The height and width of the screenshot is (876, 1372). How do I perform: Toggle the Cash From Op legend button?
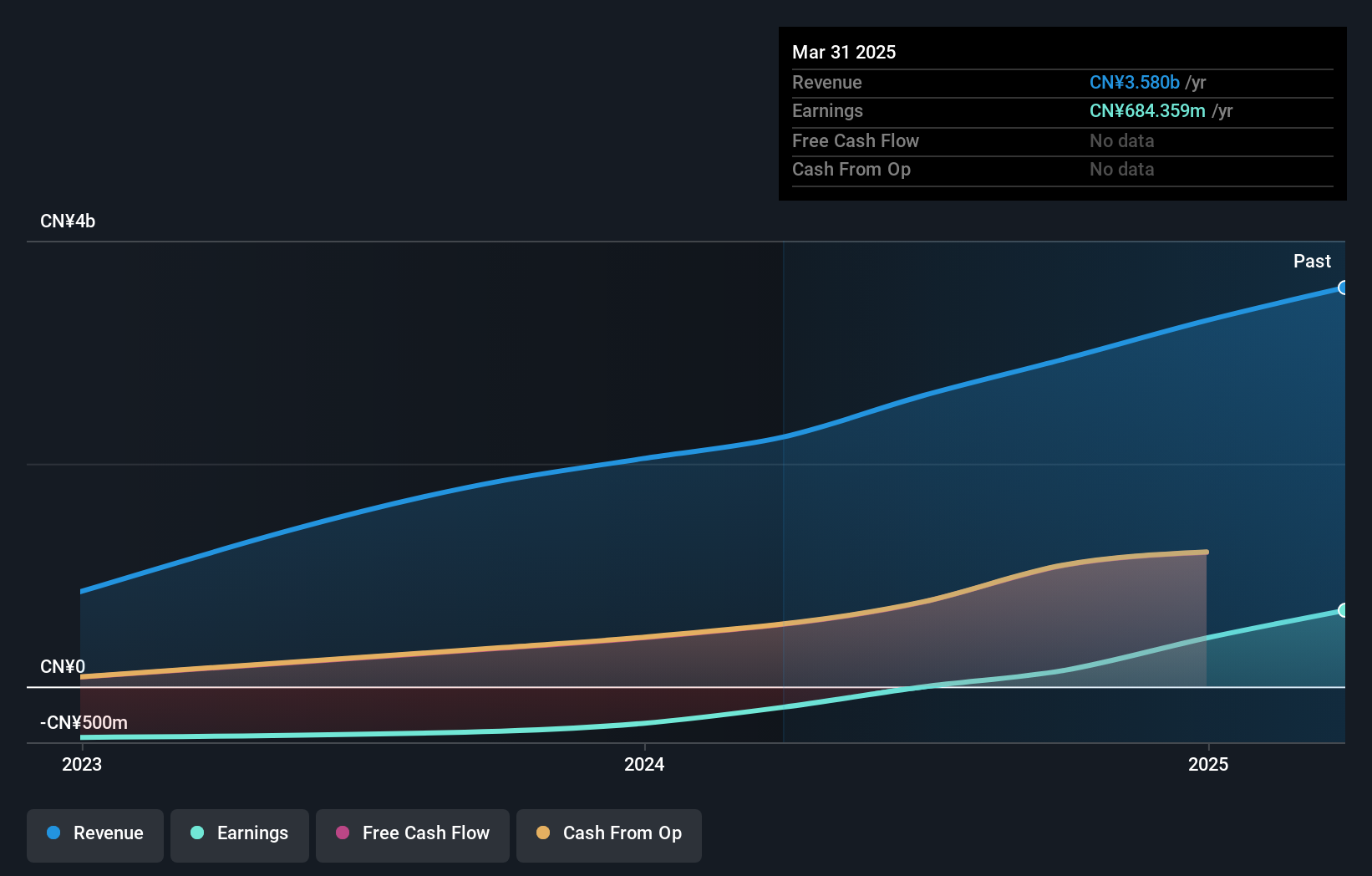point(609,835)
